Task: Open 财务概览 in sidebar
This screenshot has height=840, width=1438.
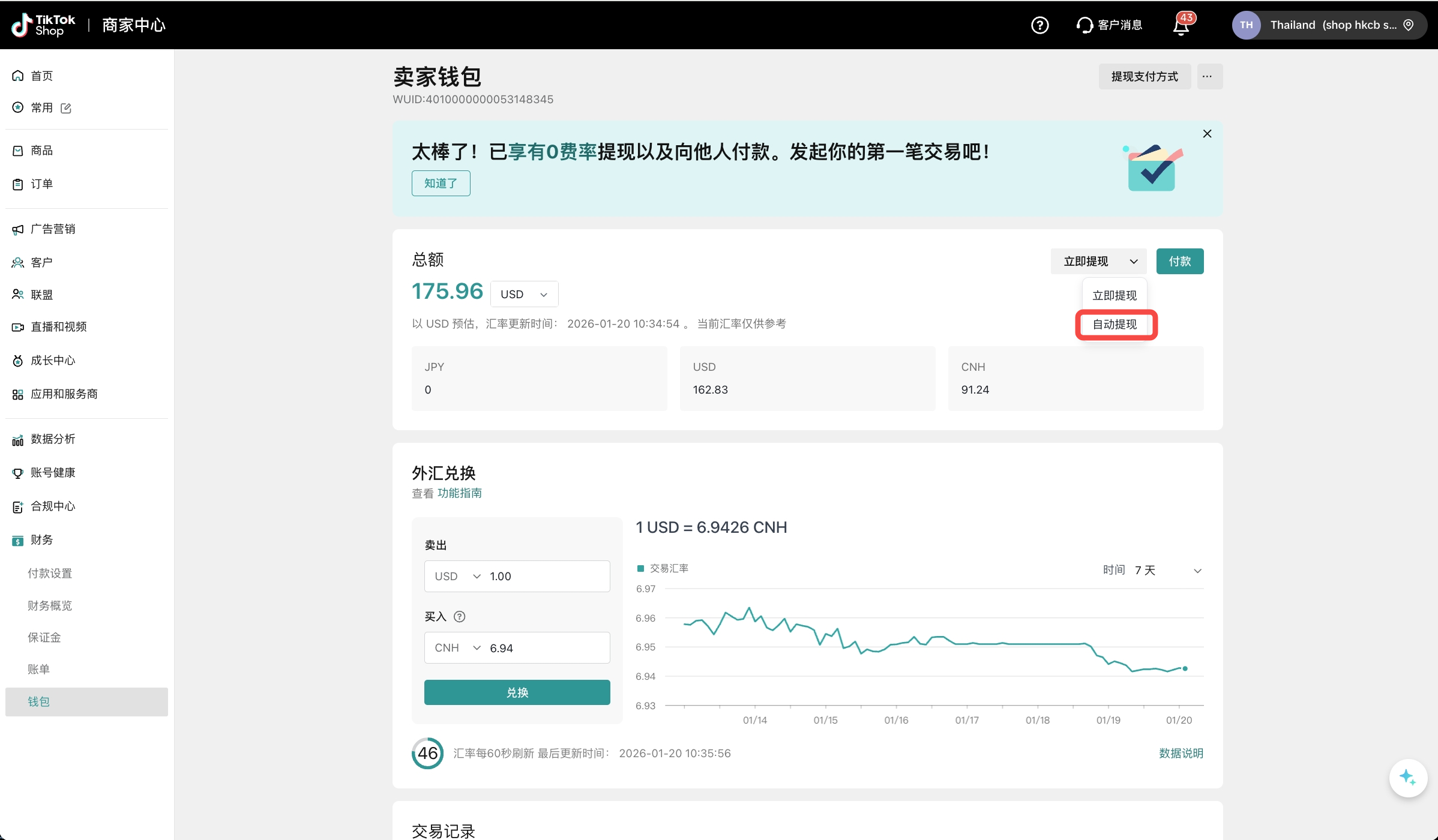Action: pyautogui.click(x=50, y=605)
